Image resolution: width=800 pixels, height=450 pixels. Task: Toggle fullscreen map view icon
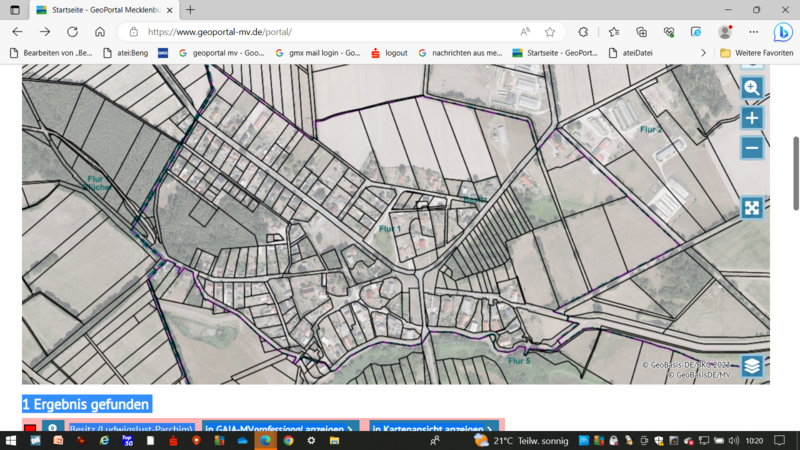pos(752,208)
